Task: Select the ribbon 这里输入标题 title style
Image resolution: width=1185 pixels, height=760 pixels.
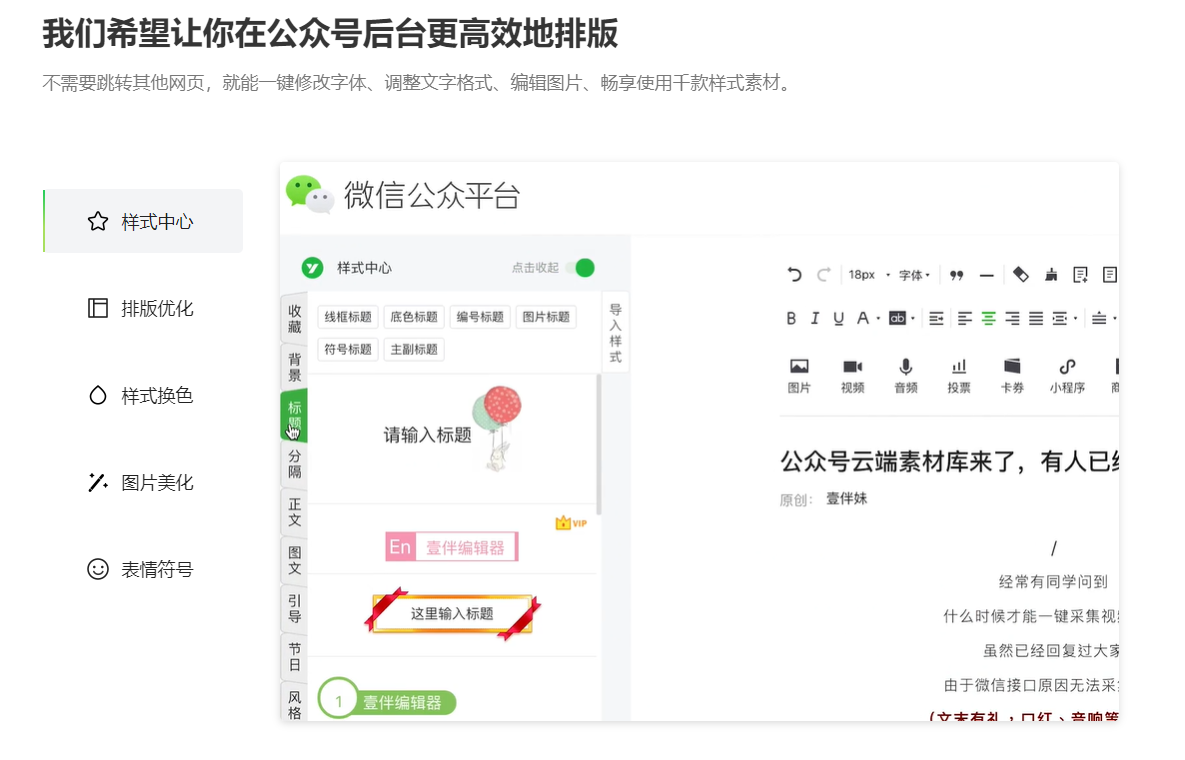Action: (452, 613)
